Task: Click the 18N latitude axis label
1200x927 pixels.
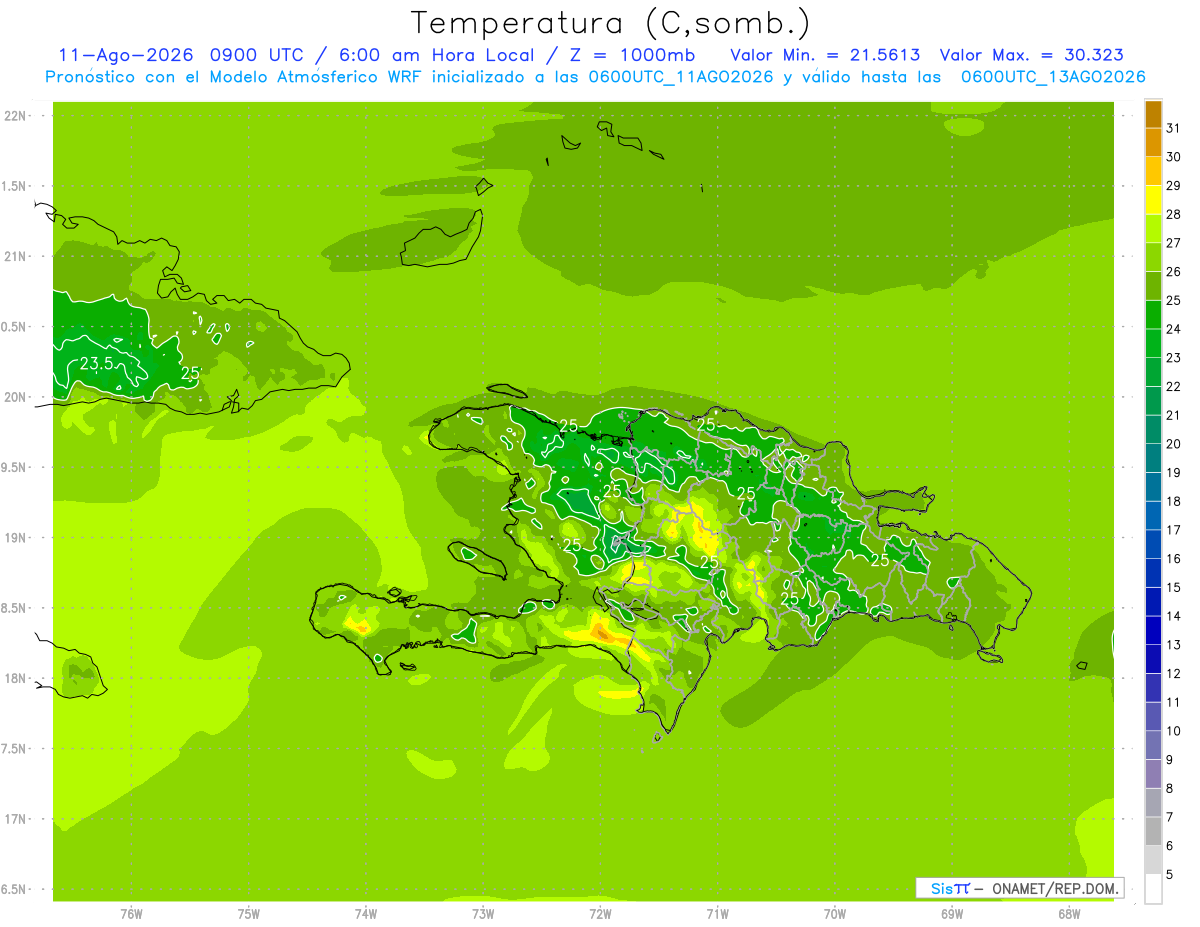Action: pos(14,678)
